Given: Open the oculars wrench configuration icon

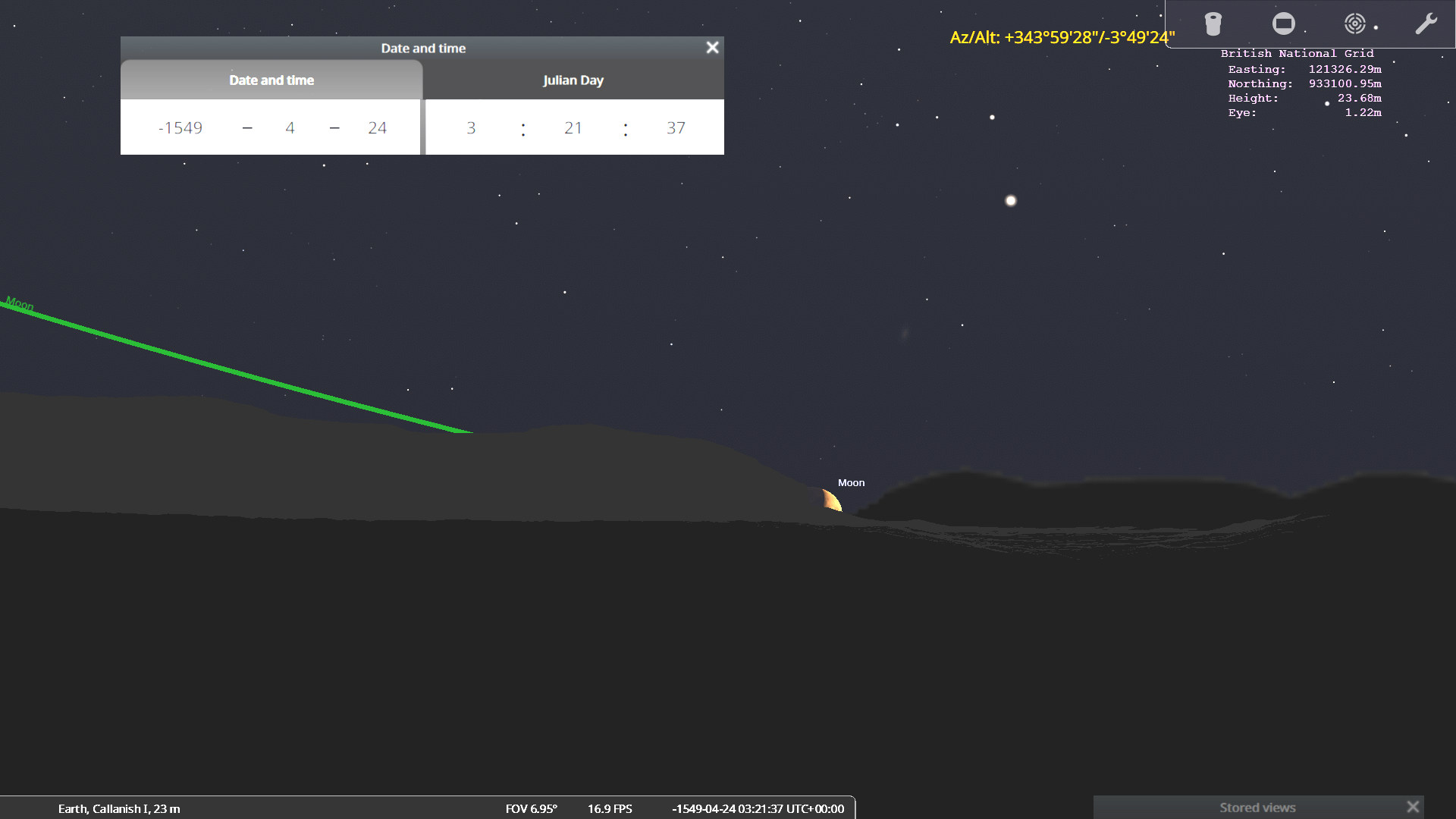Looking at the screenshot, I should pyautogui.click(x=1426, y=24).
